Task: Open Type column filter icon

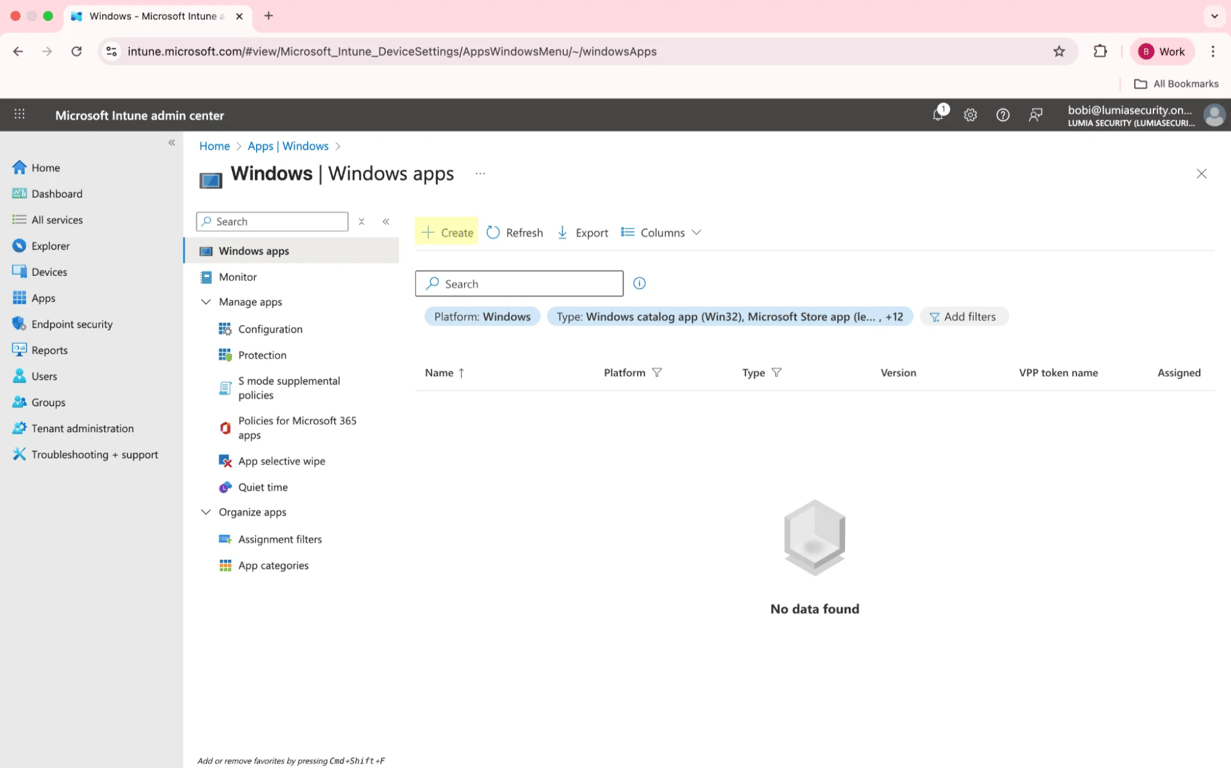Action: click(776, 373)
